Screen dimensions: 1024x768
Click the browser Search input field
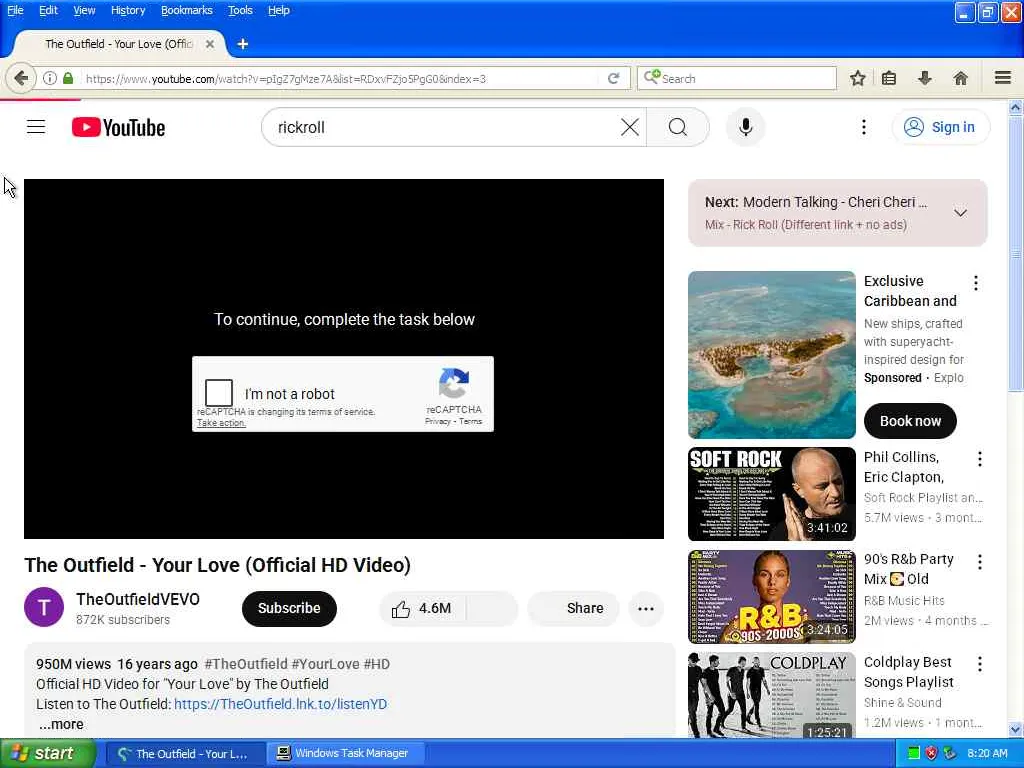click(x=737, y=78)
